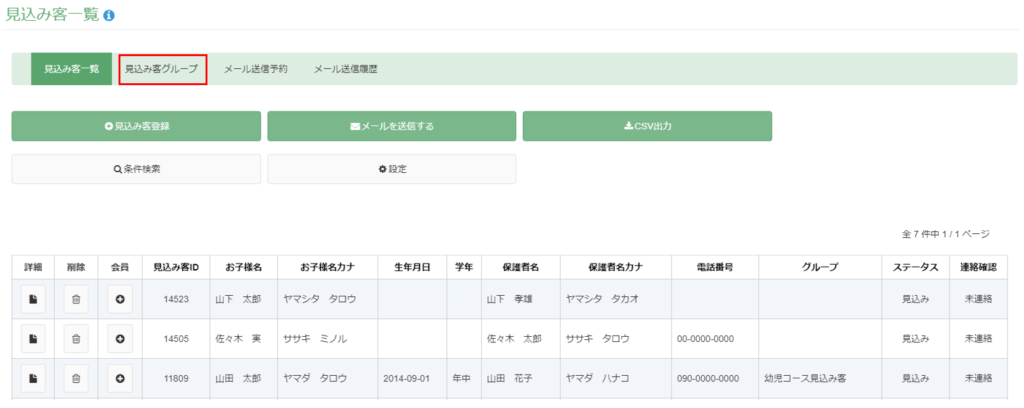The width and height of the screenshot is (1024, 408).
Task: Open the メール送信予約 tab
Action: pos(255,69)
